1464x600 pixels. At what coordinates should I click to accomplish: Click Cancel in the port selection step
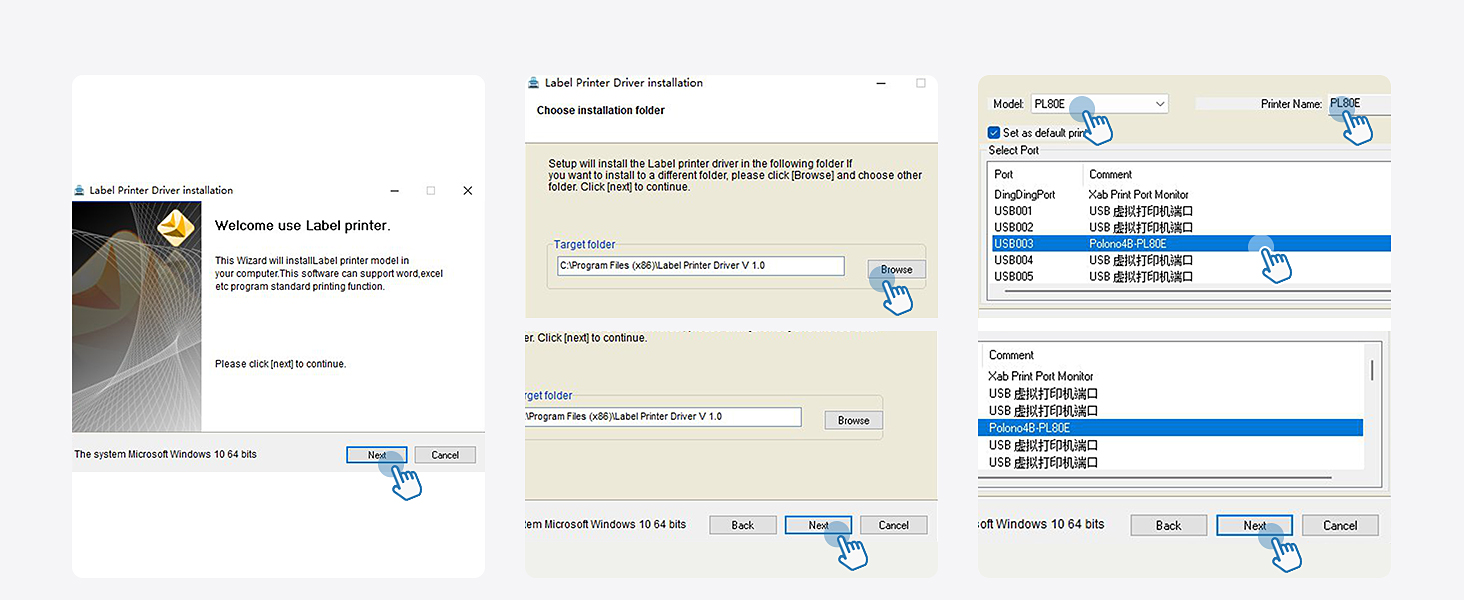click(x=1340, y=525)
